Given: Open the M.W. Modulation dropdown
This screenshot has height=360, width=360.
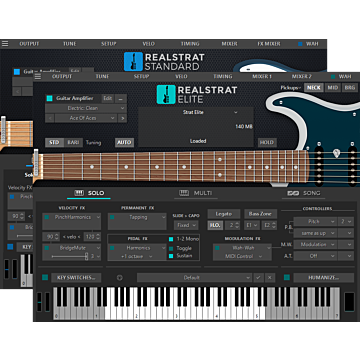Looking at the screenshot, I should point(315,245).
